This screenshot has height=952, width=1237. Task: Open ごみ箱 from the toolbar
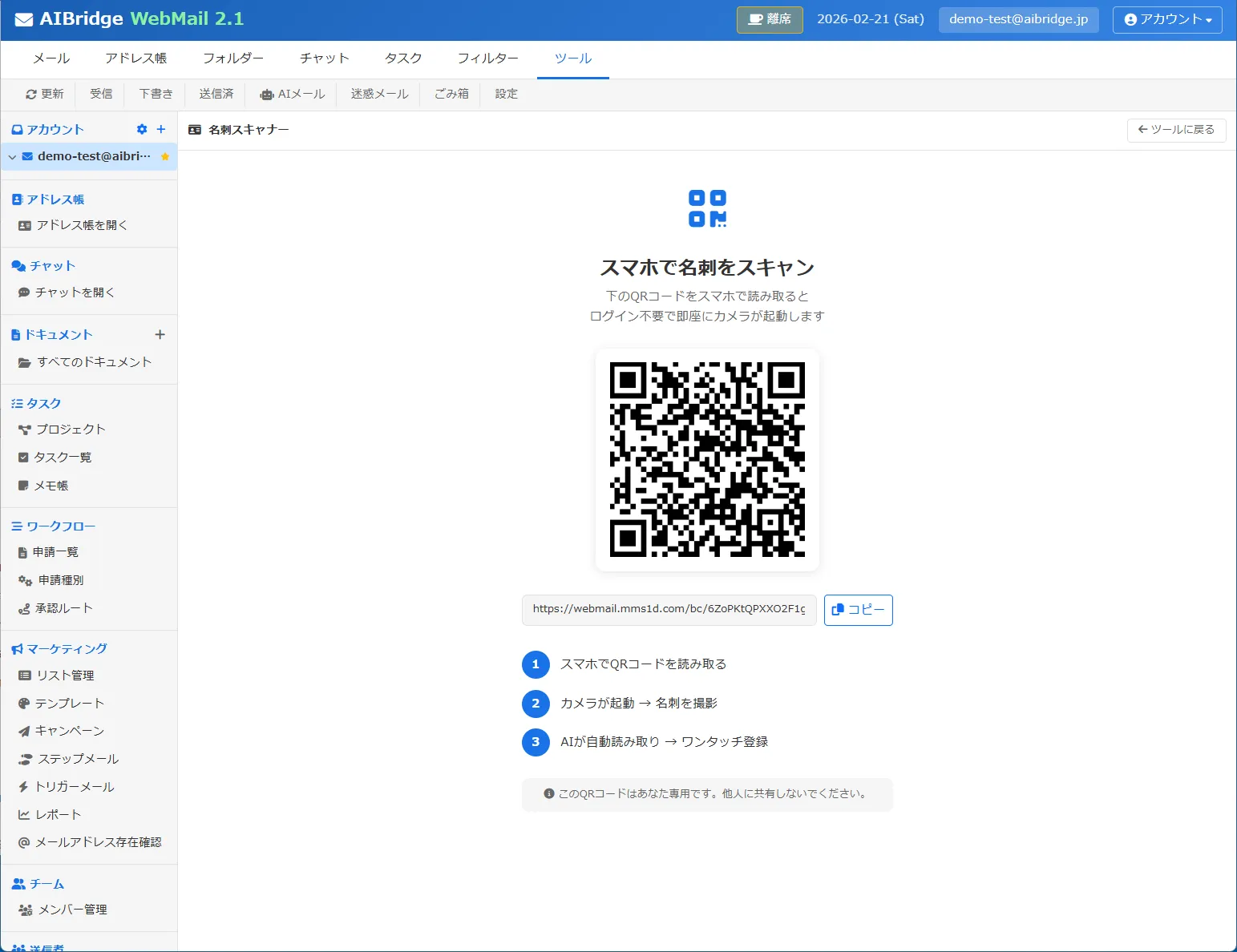point(451,94)
